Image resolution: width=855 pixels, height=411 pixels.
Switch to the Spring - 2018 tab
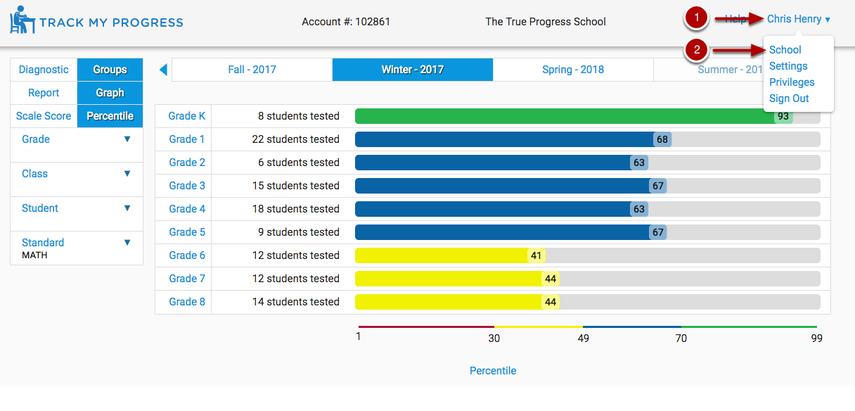coord(573,70)
